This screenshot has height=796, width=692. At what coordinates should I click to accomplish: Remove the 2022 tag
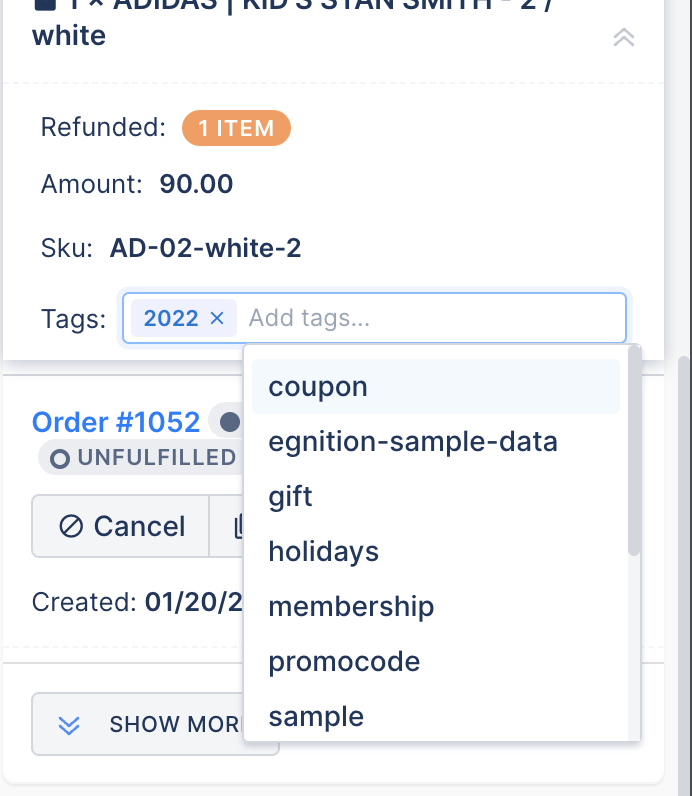click(x=217, y=319)
